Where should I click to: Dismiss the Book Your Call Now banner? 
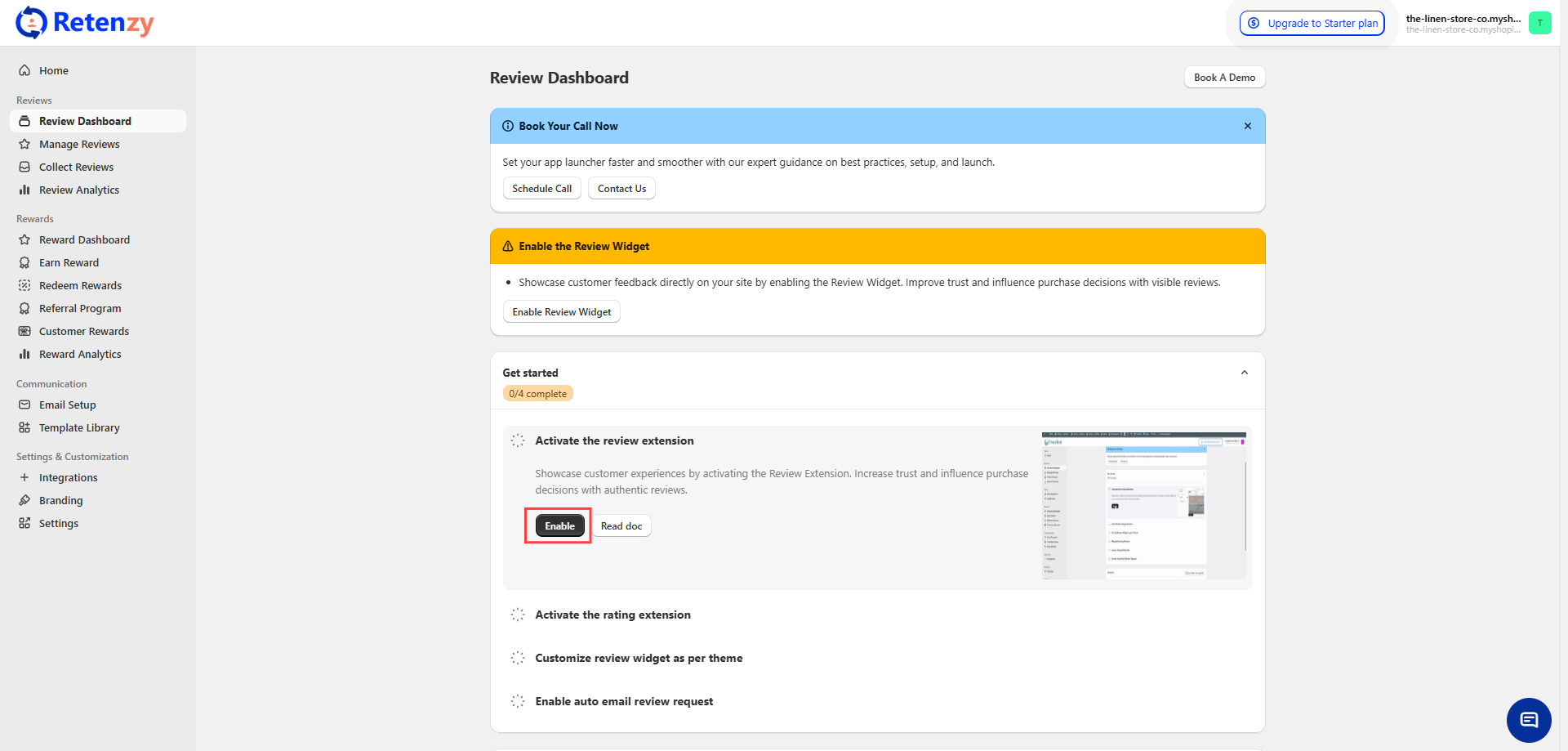point(1247,126)
